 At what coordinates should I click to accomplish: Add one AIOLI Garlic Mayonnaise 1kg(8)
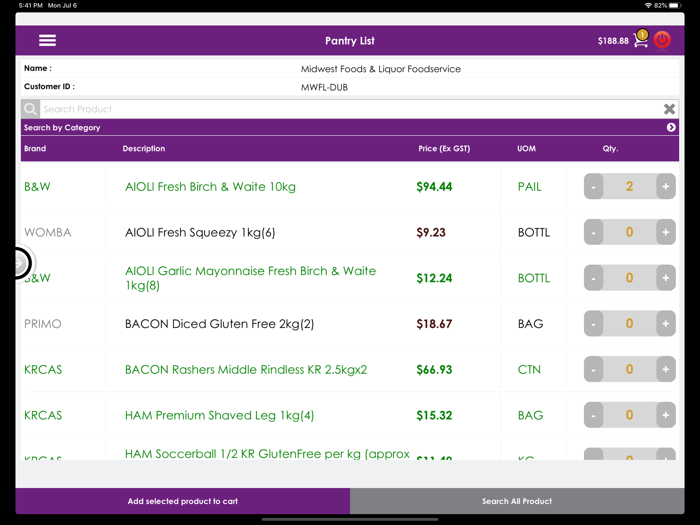click(x=665, y=278)
